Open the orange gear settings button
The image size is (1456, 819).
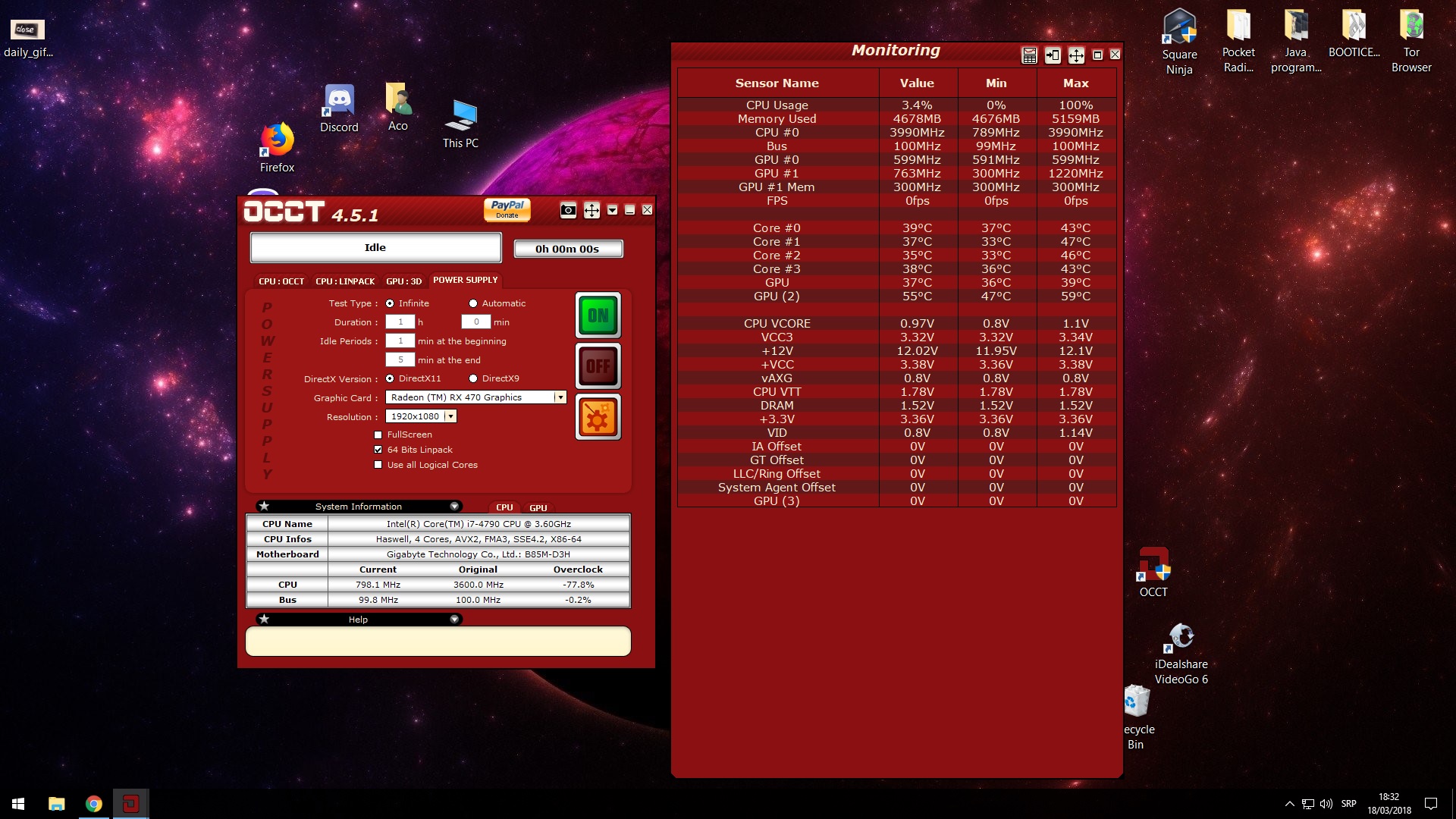(x=598, y=417)
